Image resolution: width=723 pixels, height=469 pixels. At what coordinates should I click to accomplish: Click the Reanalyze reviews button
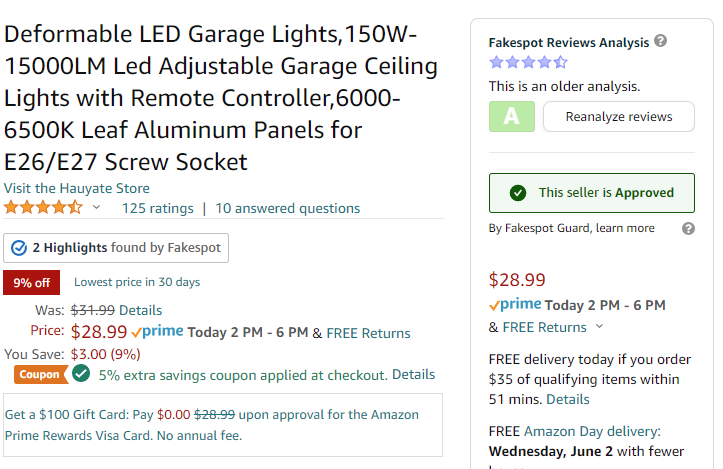coord(619,117)
